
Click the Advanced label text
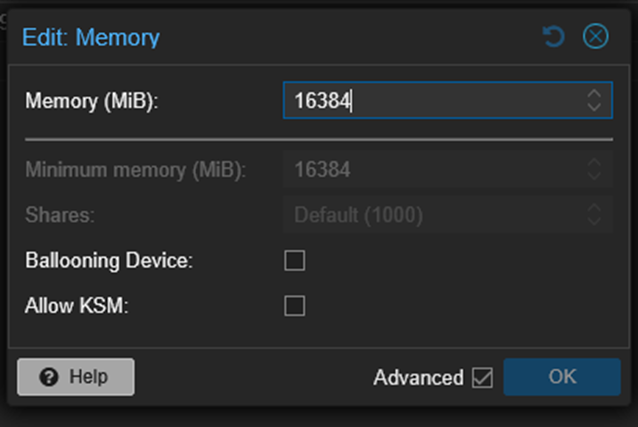(x=418, y=378)
